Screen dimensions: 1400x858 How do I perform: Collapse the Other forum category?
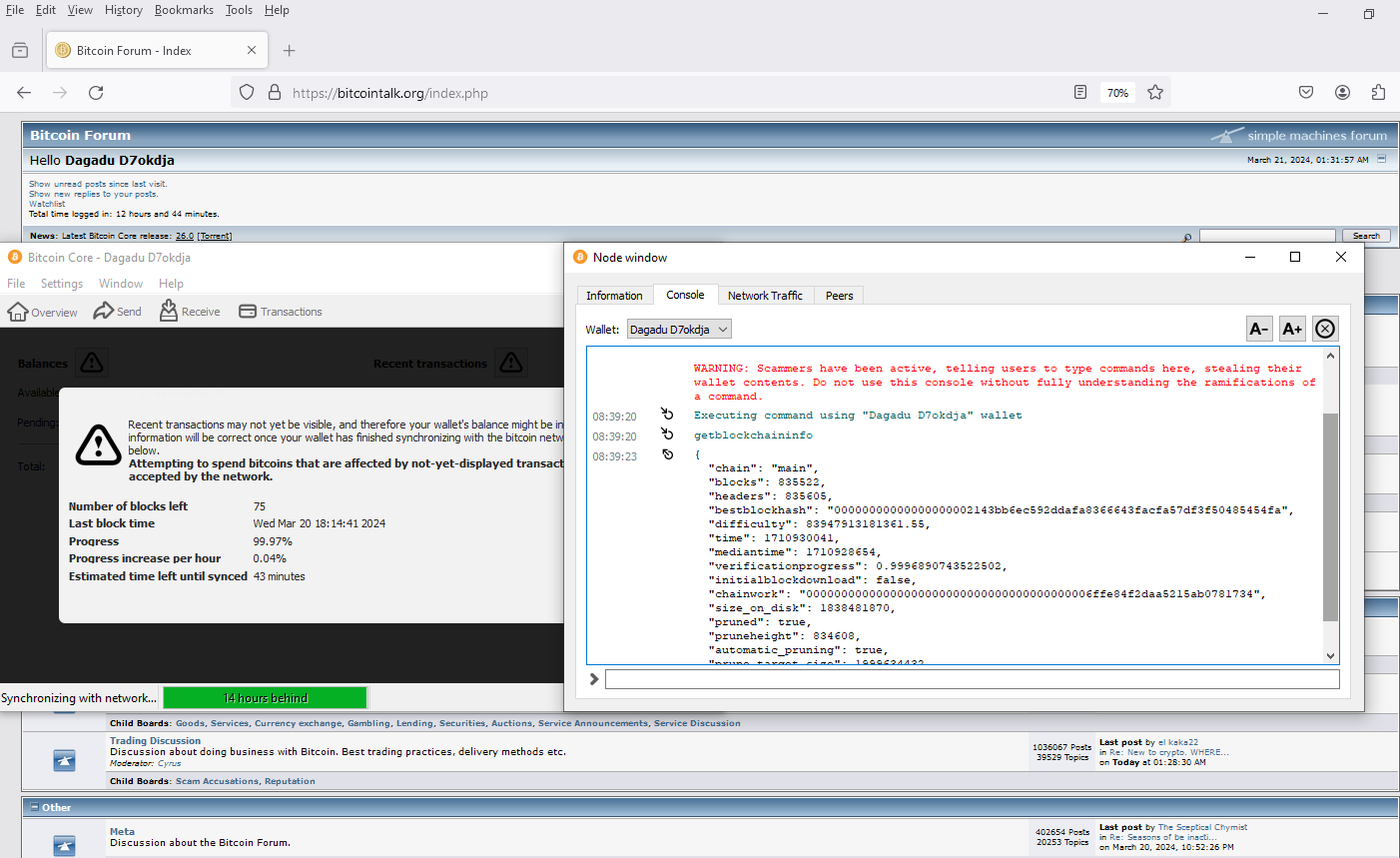(35, 807)
